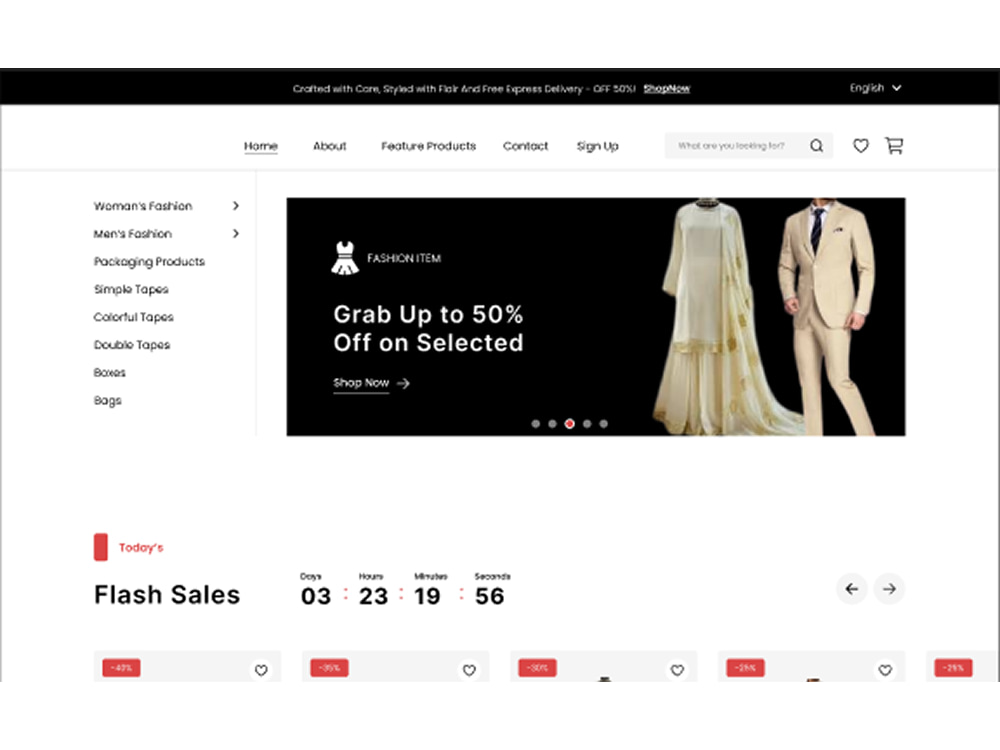Click the search magnifier icon
1000x750 pixels.
pos(816,146)
